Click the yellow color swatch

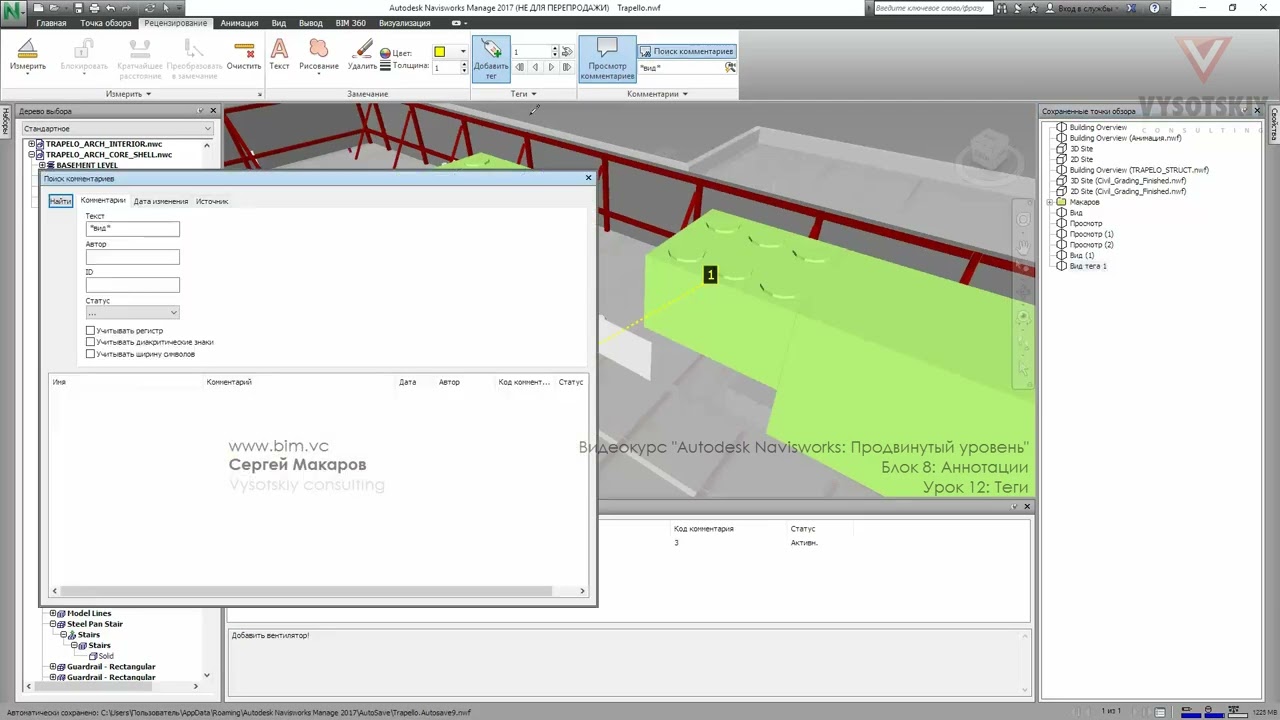coord(439,52)
